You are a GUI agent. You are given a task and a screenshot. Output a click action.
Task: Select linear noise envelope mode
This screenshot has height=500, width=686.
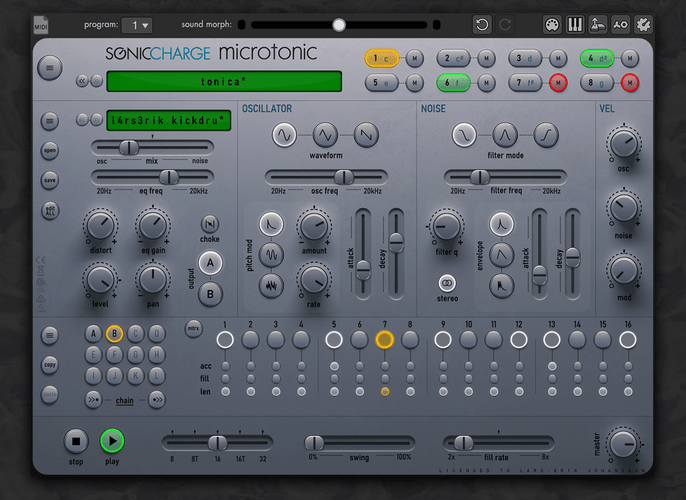coord(501,255)
